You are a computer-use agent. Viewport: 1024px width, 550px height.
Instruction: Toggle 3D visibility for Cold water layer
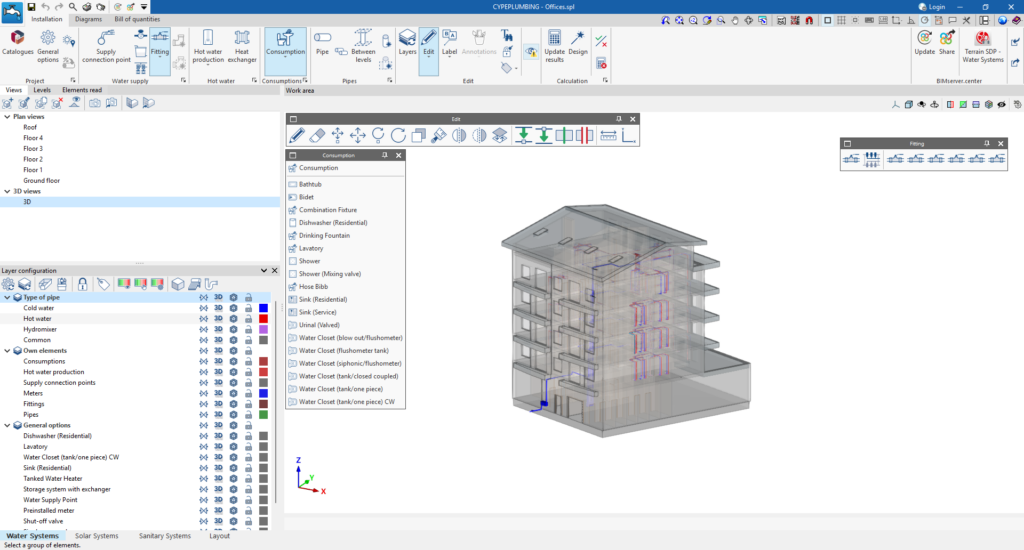217,308
